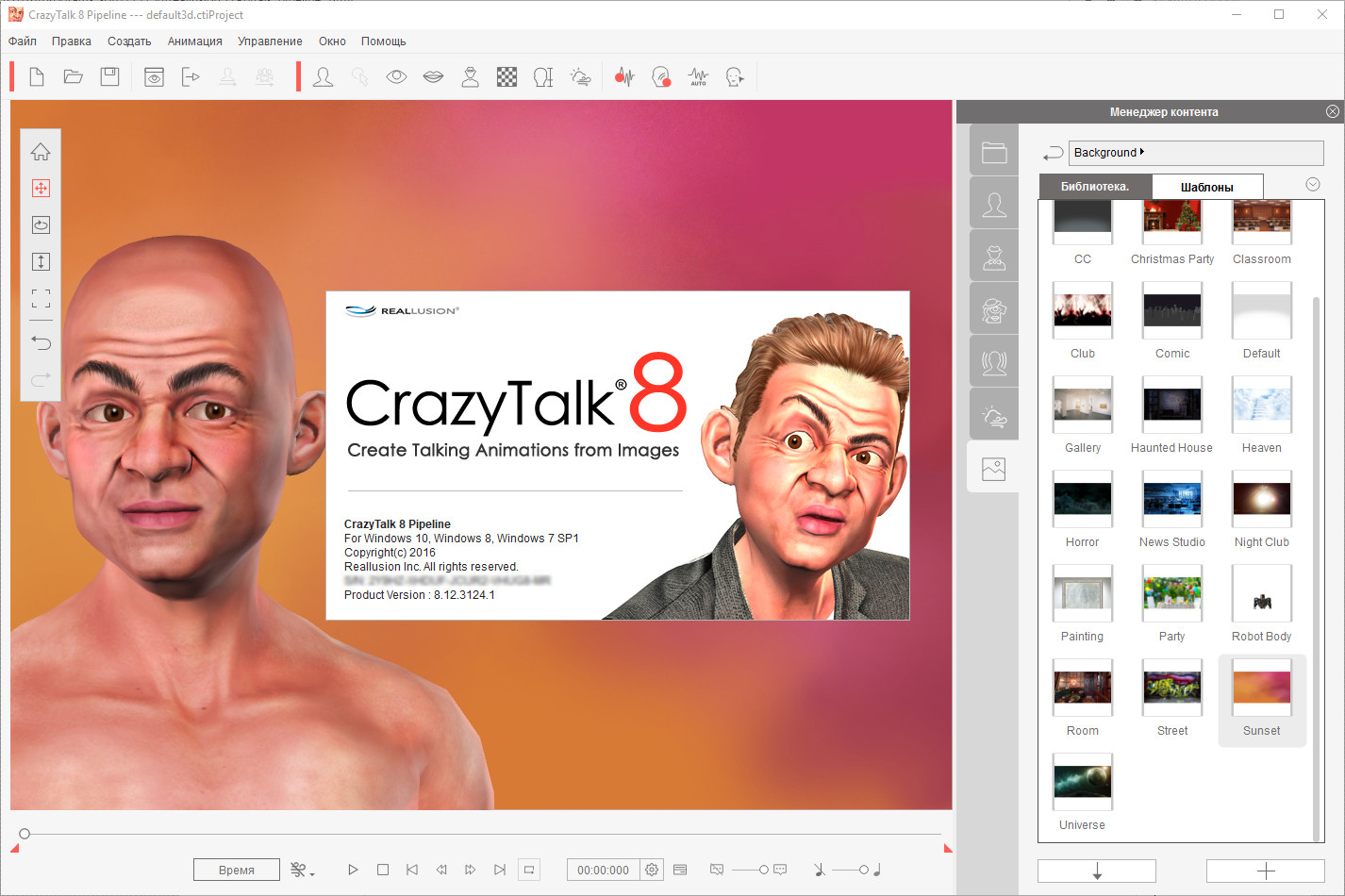Image resolution: width=1345 pixels, height=896 pixels.
Task: Select the create actor head silhouette icon
Action: click(x=323, y=76)
